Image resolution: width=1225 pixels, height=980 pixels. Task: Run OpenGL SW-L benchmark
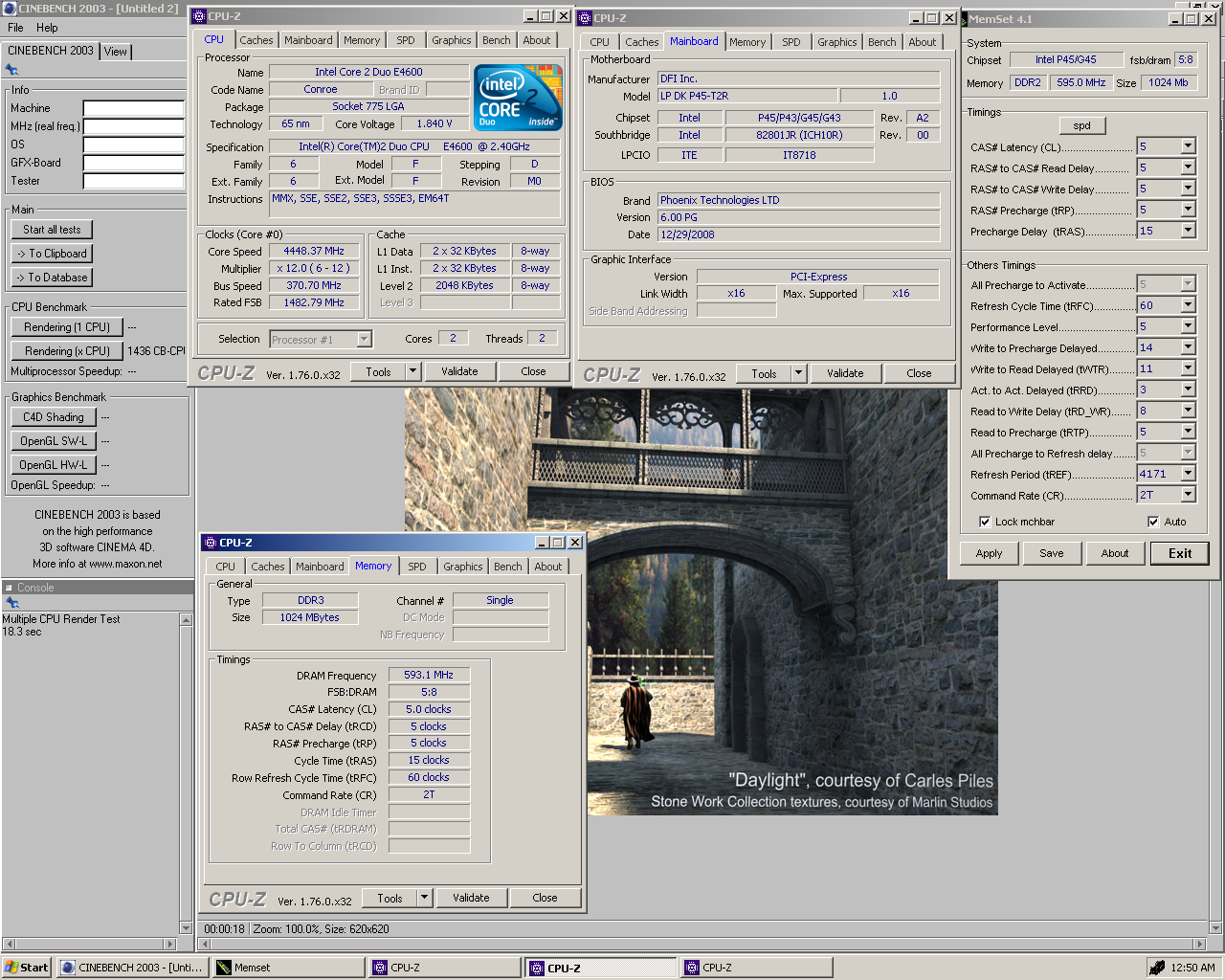tap(54, 441)
